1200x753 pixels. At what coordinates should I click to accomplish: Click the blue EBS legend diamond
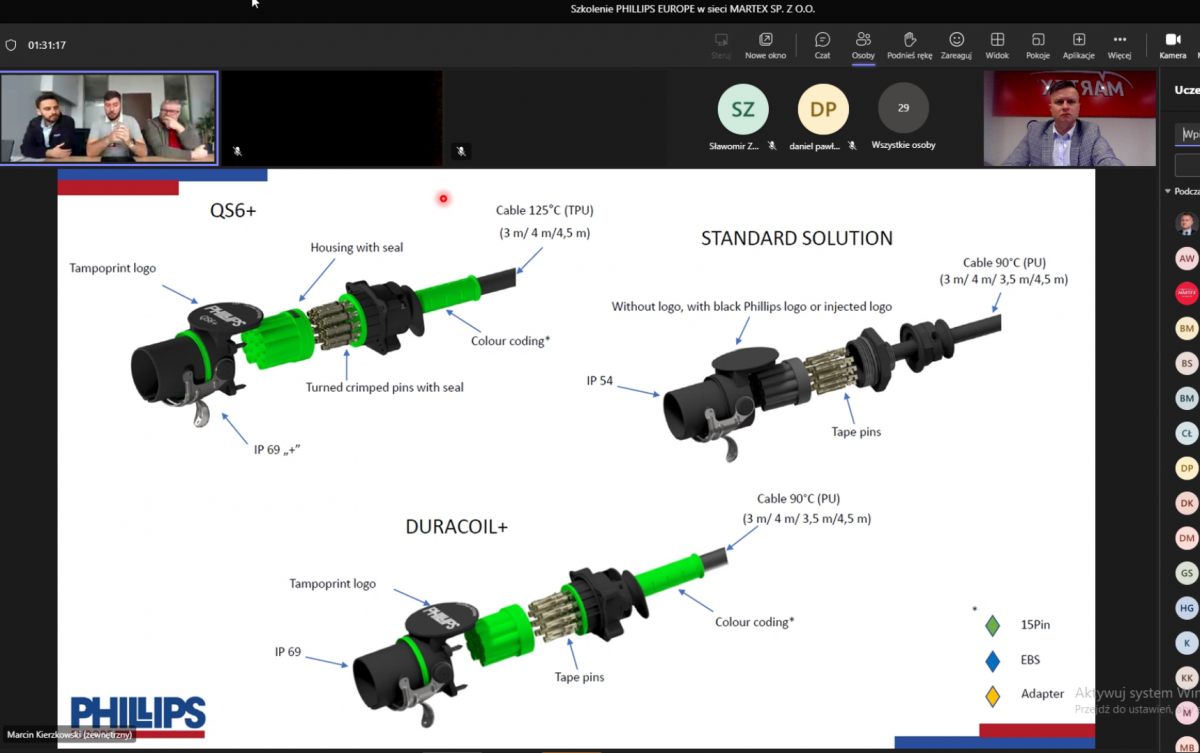992,661
